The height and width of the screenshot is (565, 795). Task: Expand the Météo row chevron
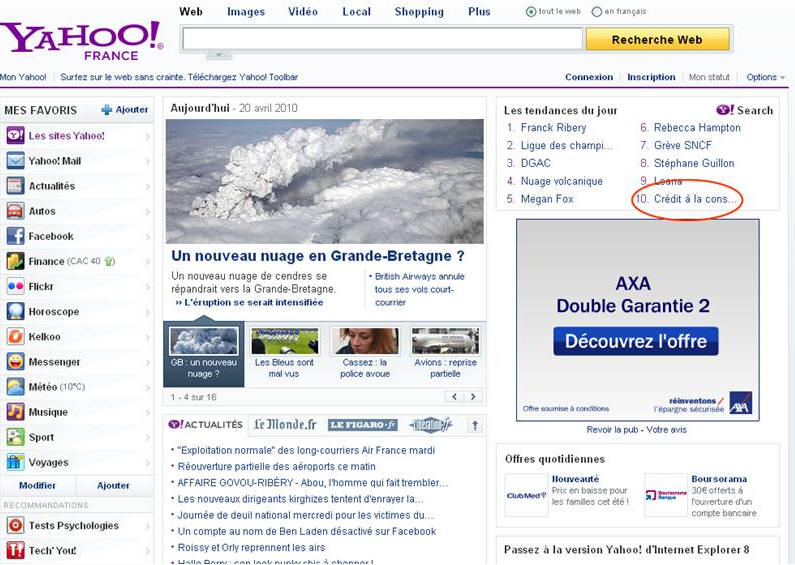click(148, 387)
